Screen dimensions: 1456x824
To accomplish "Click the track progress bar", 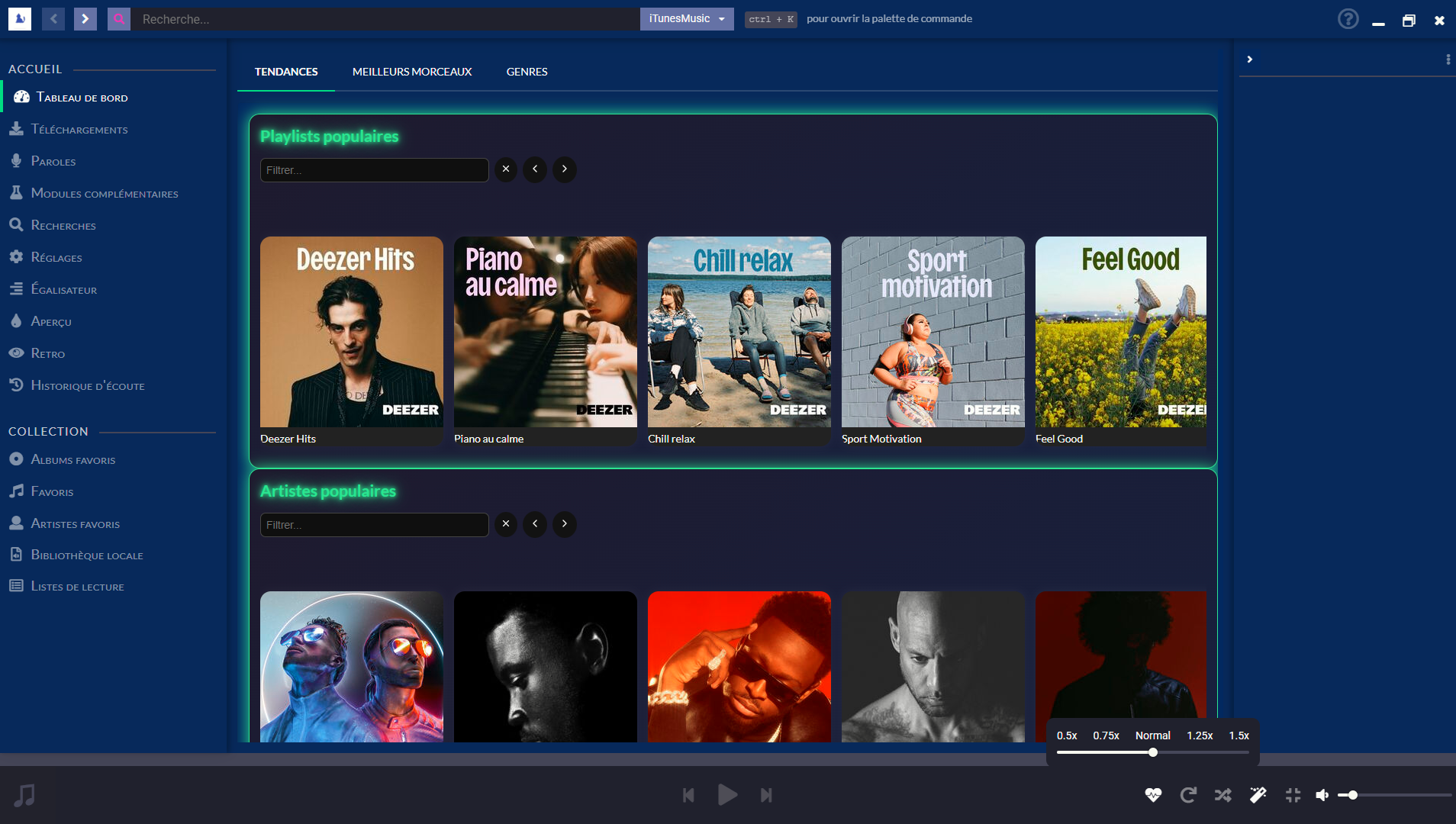I will pos(728,760).
